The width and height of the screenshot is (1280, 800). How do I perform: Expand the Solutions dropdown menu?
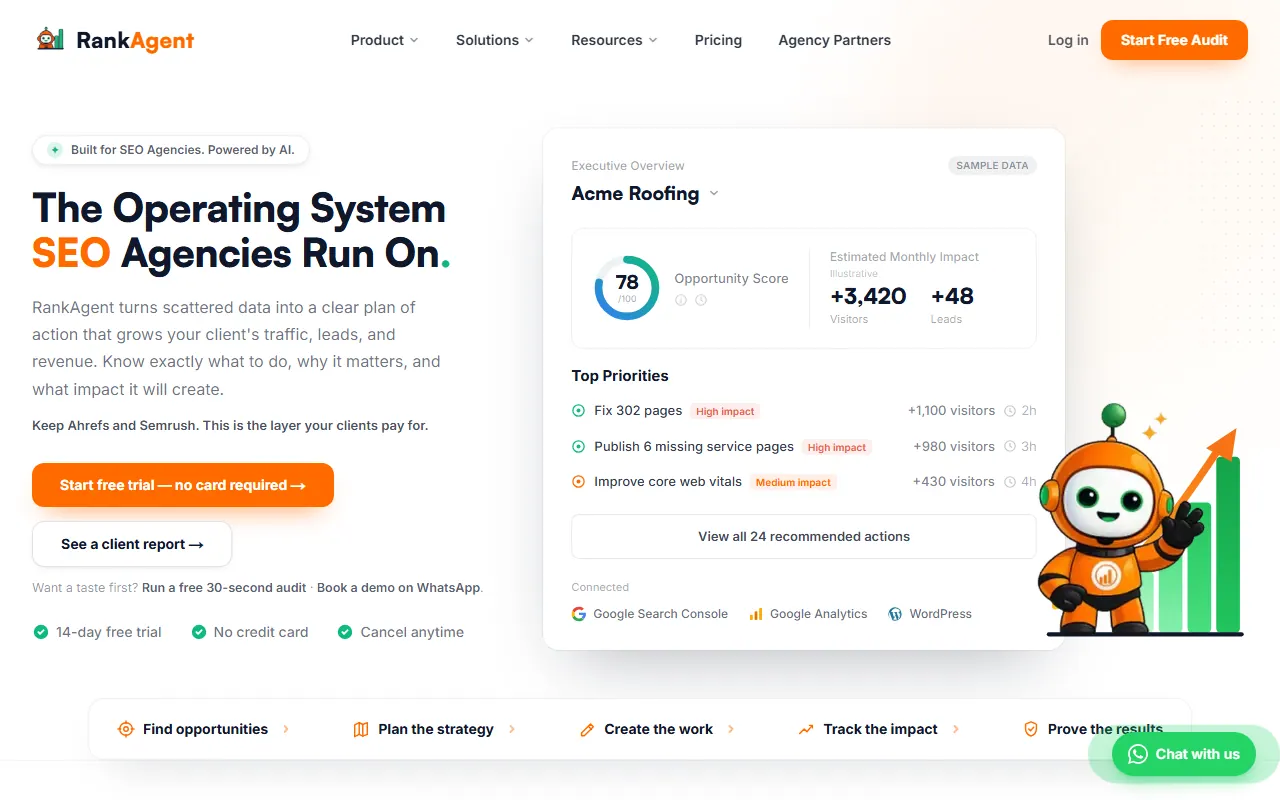495,40
